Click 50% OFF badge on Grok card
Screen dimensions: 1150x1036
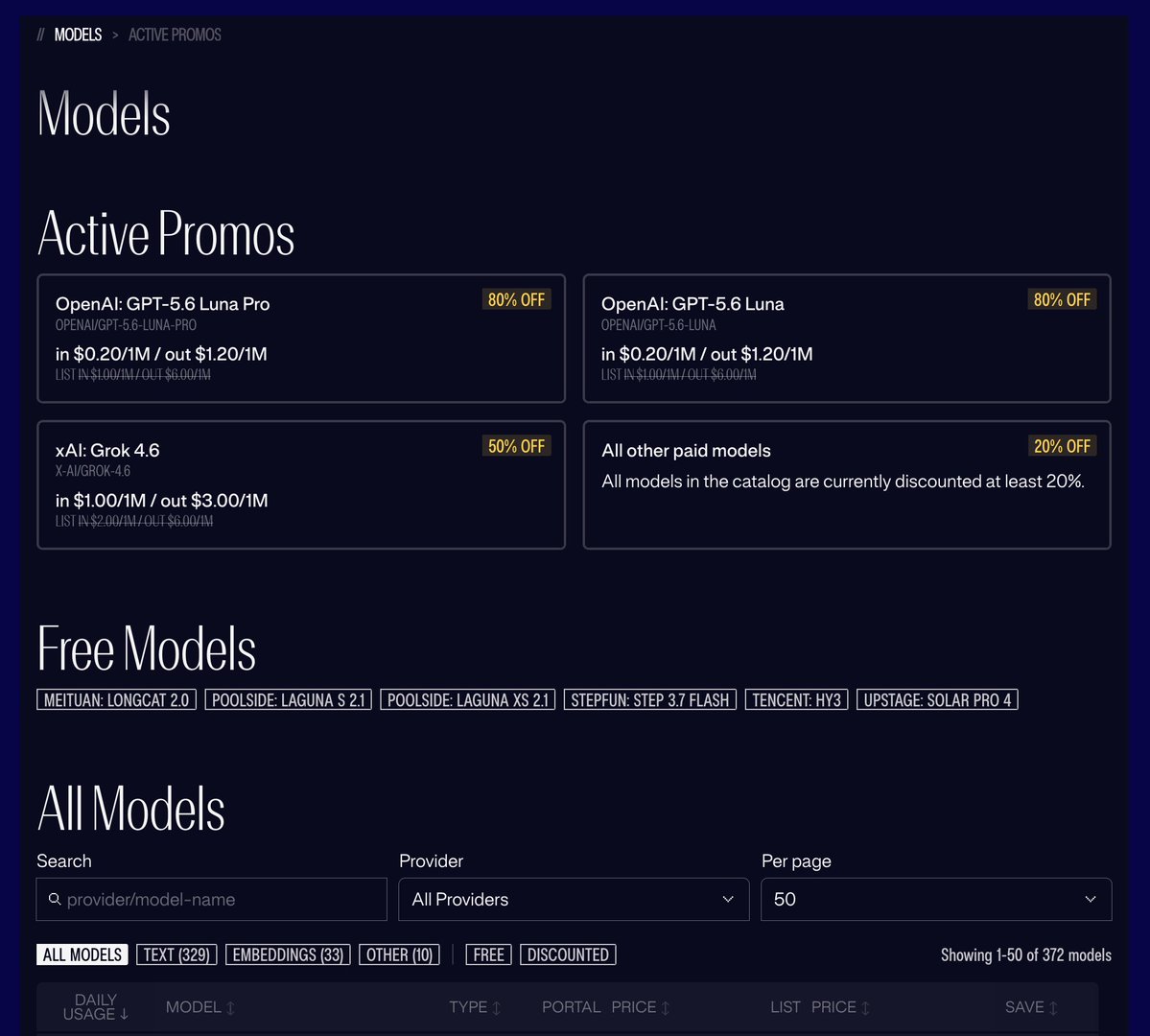(x=516, y=446)
